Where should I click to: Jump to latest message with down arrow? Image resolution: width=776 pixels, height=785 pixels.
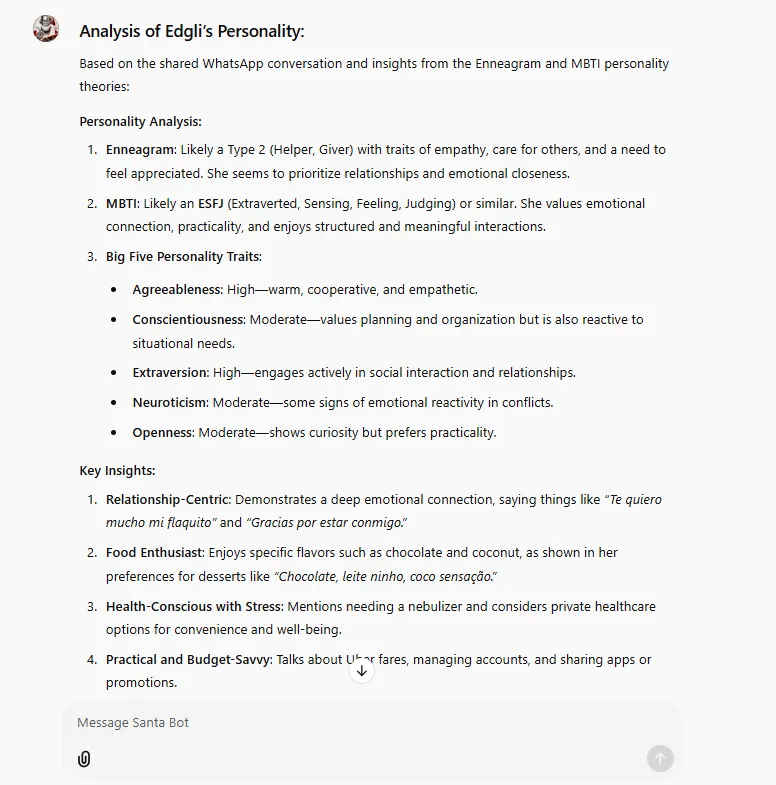[362, 671]
